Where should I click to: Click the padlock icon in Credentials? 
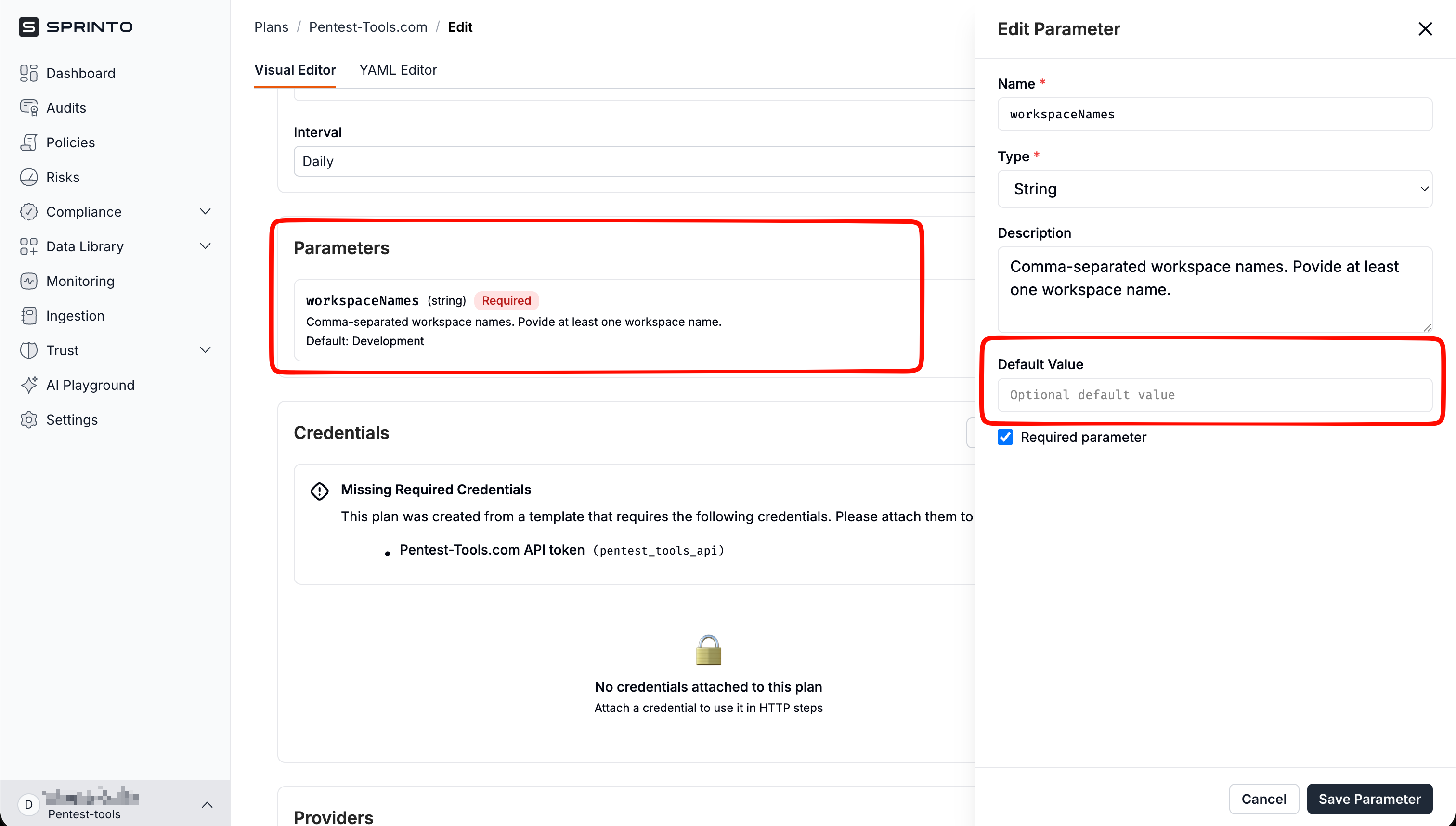point(708,649)
